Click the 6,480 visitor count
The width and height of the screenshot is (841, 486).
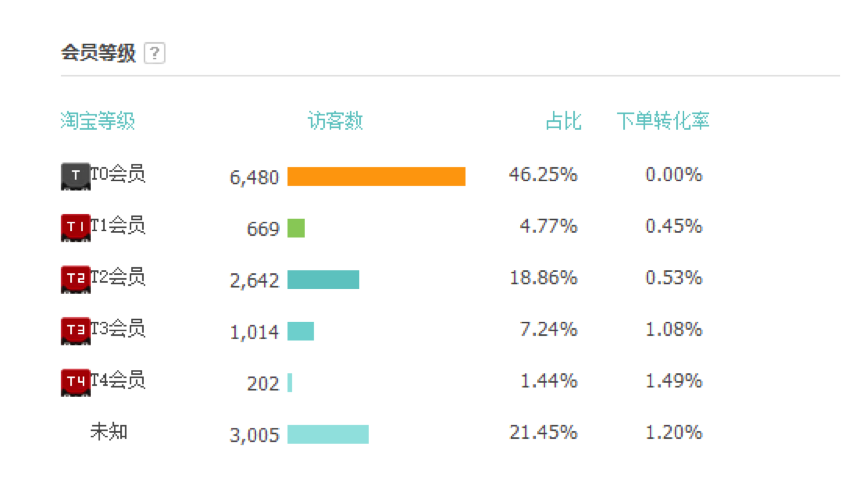click(254, 178)
